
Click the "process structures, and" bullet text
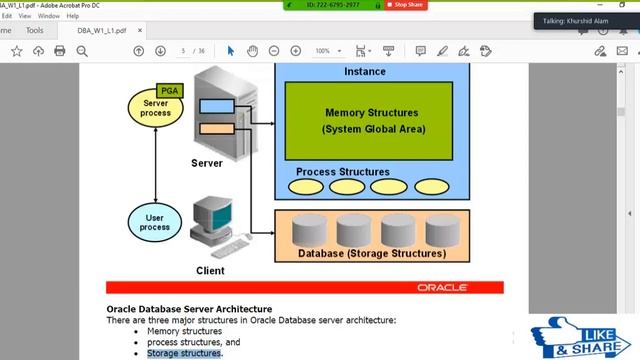[193, 342]
